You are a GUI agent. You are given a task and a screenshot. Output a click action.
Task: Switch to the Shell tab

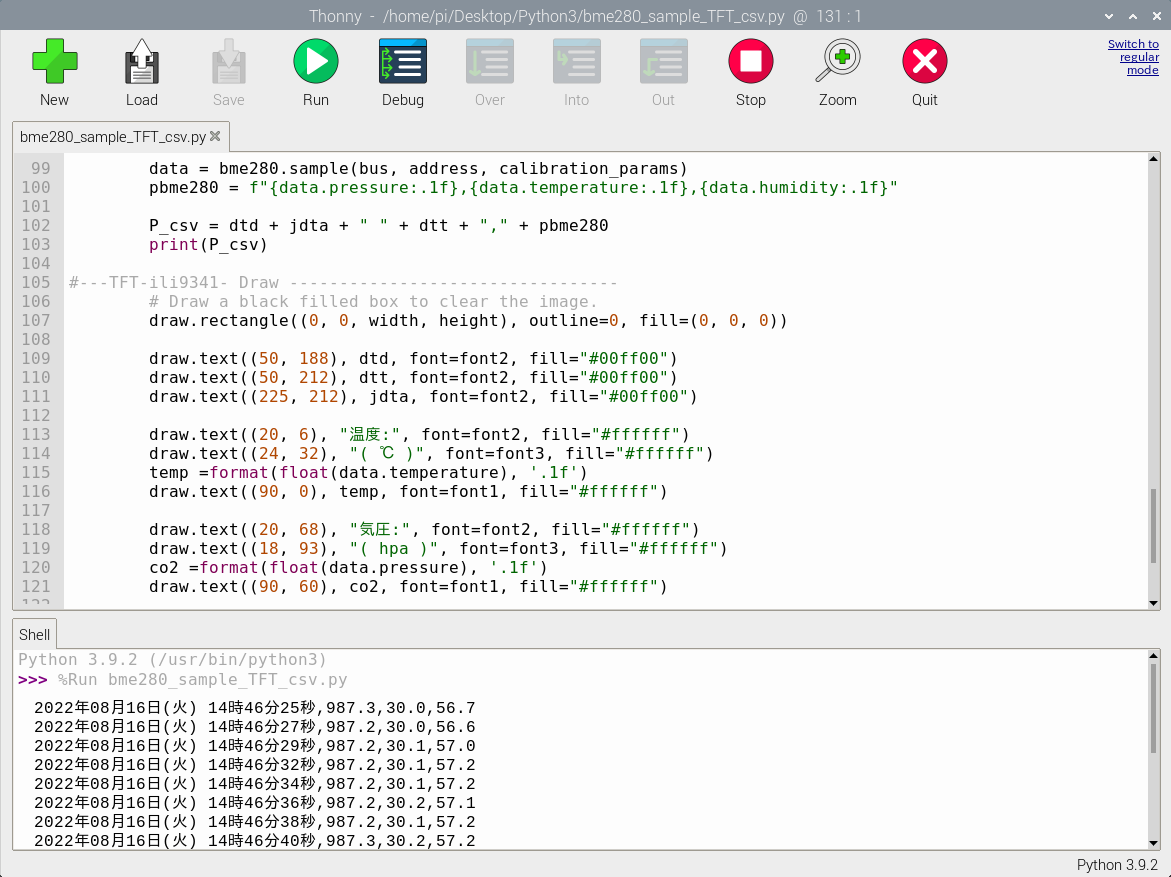click(x=34, y=634)
